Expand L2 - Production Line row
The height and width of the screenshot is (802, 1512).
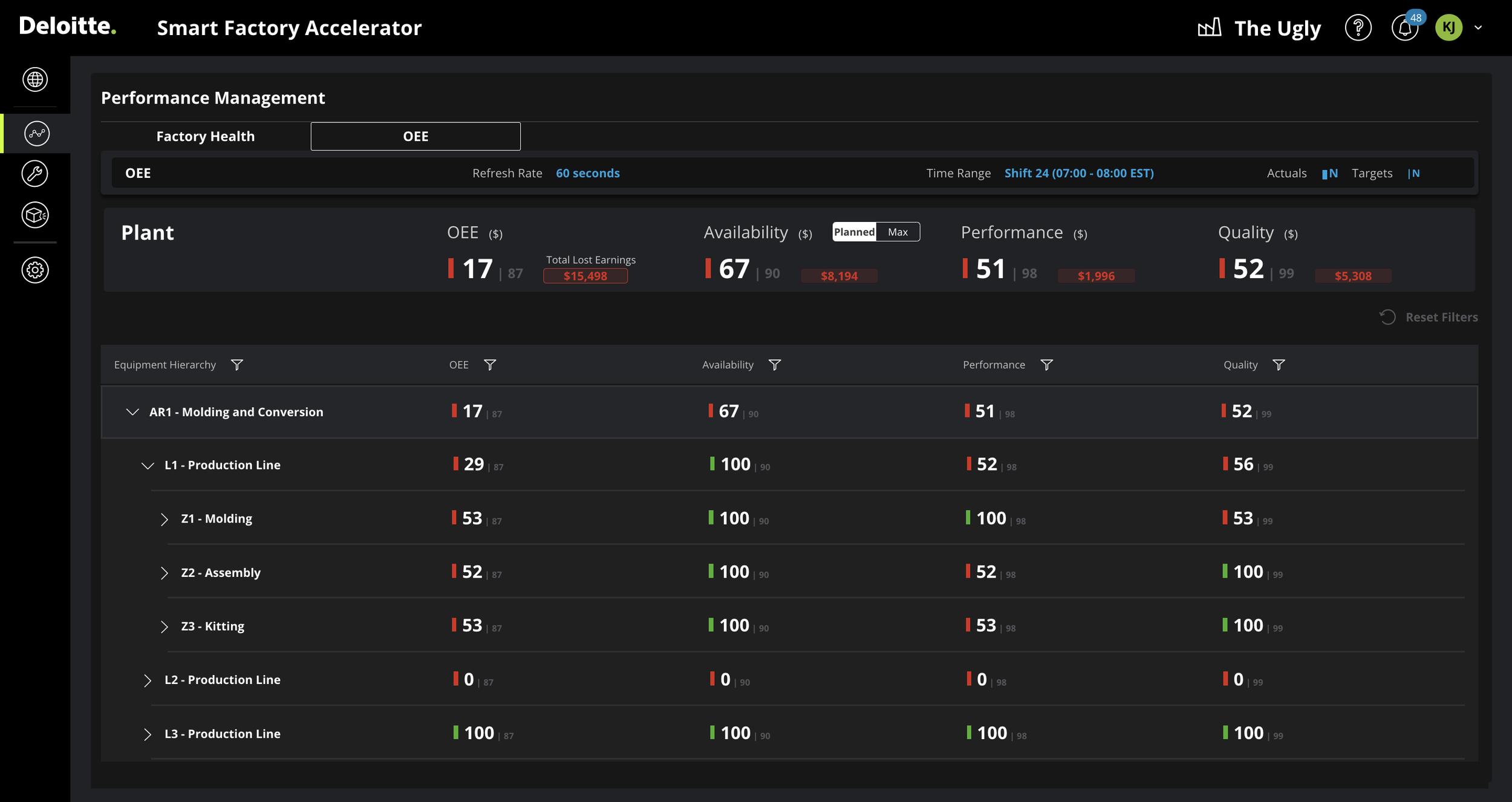click(148, 680)
